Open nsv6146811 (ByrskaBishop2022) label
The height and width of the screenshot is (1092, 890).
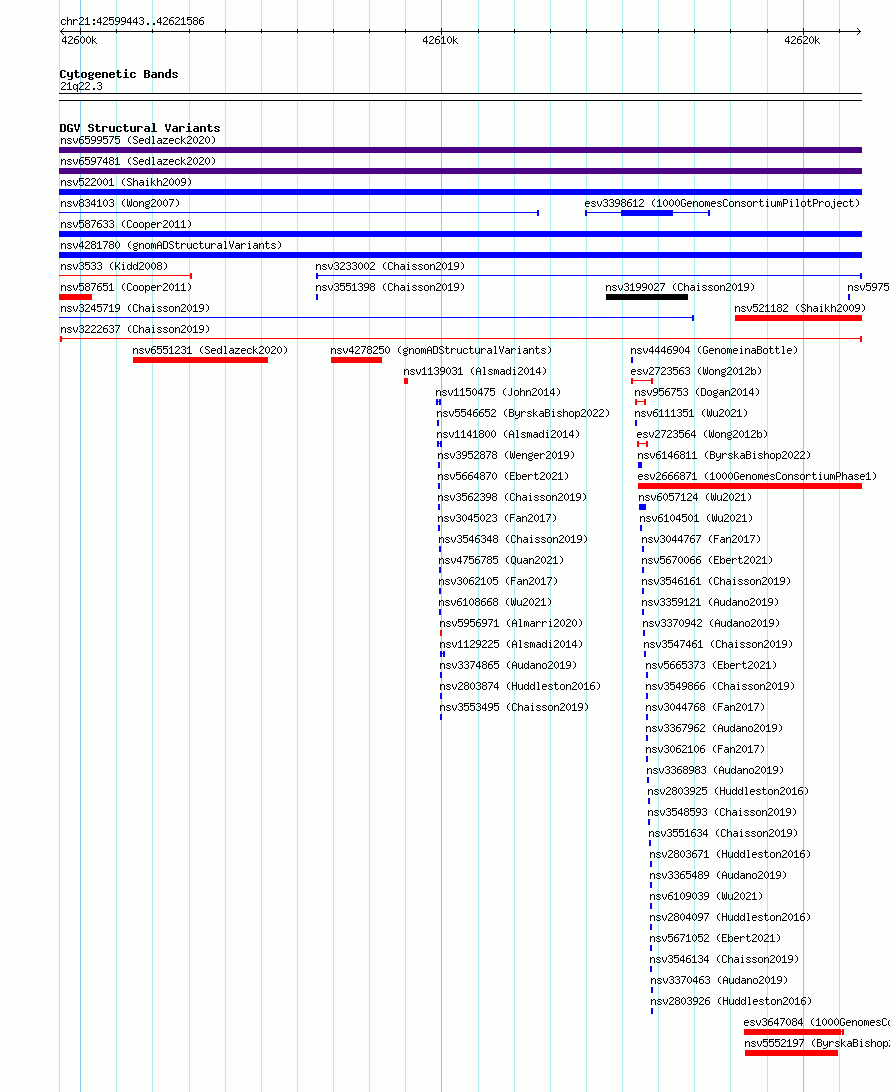coord(724,455)
